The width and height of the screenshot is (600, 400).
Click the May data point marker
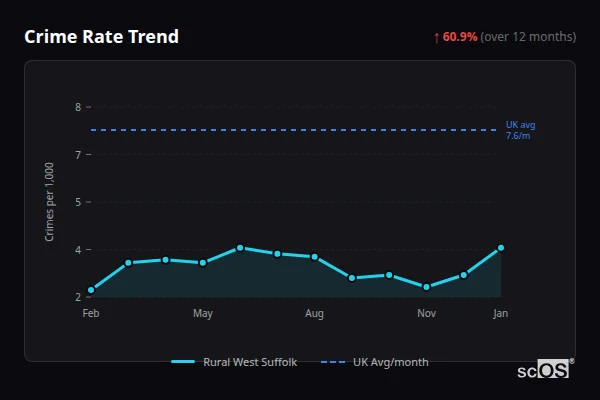coord(203,263)
